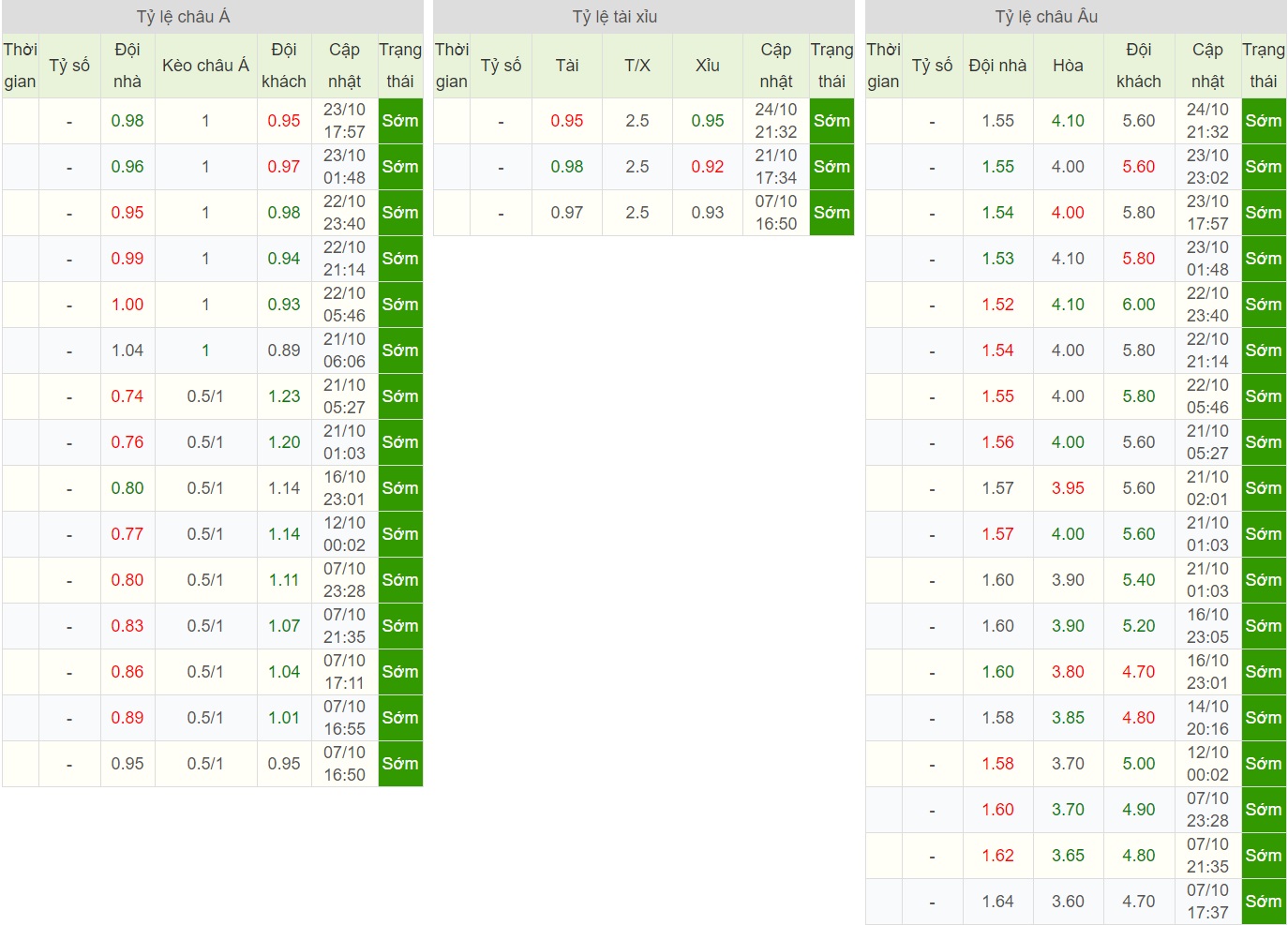Click home odds 1.56 in châu Âu table
The width and height of the screenshot is (1288, 925).
(x=998, y=442)
